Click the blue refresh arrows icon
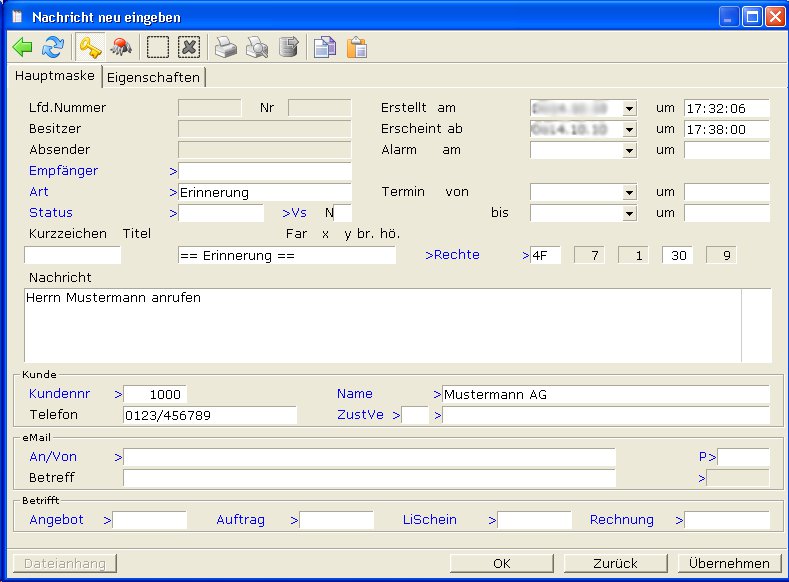The height and width of the screenshot is (582, 789). pyautogui.click(x=52, y=48)
